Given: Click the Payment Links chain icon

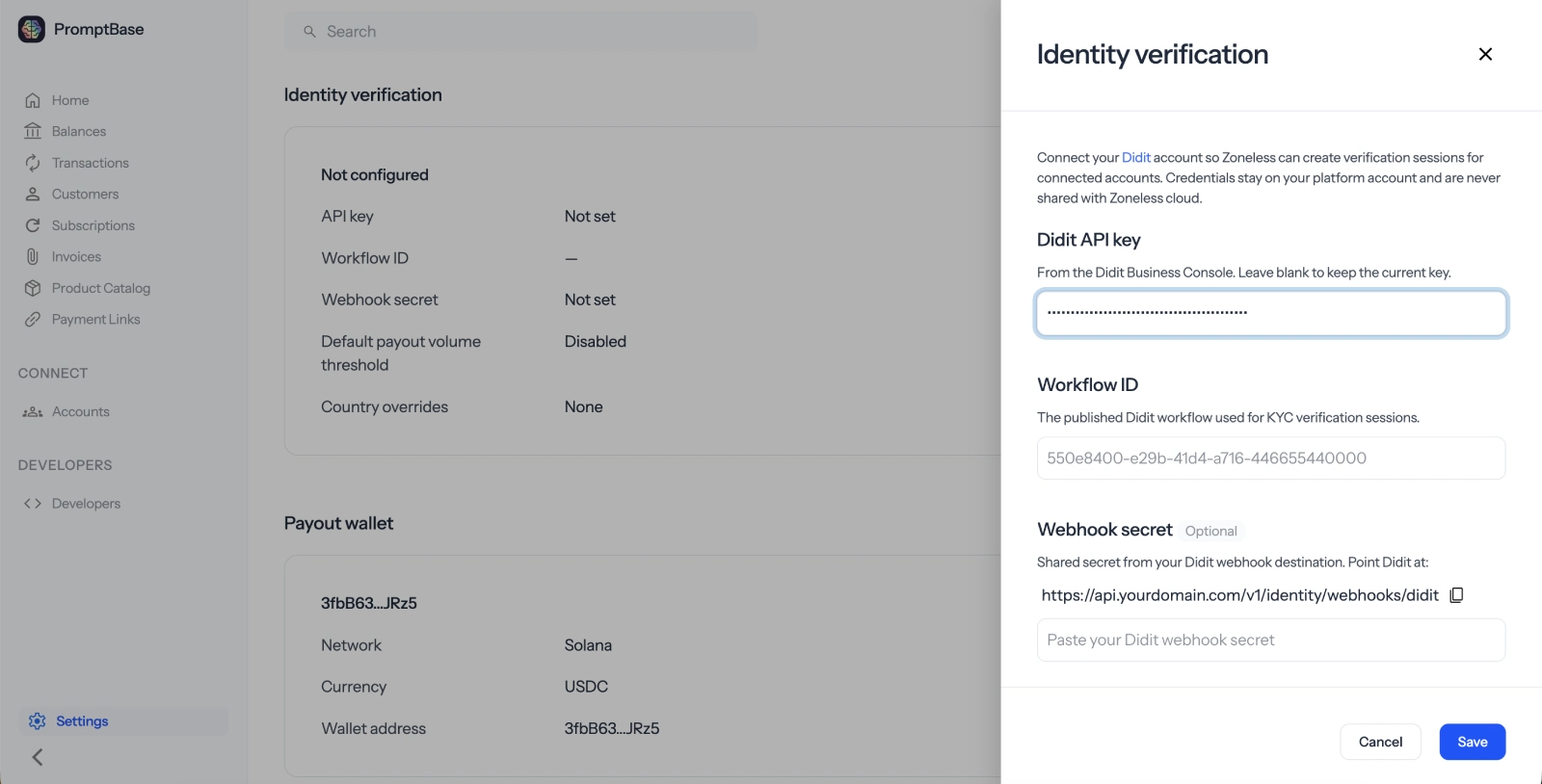Looking at the screenshot, I should pyautogui.click(x=33, y=319).
